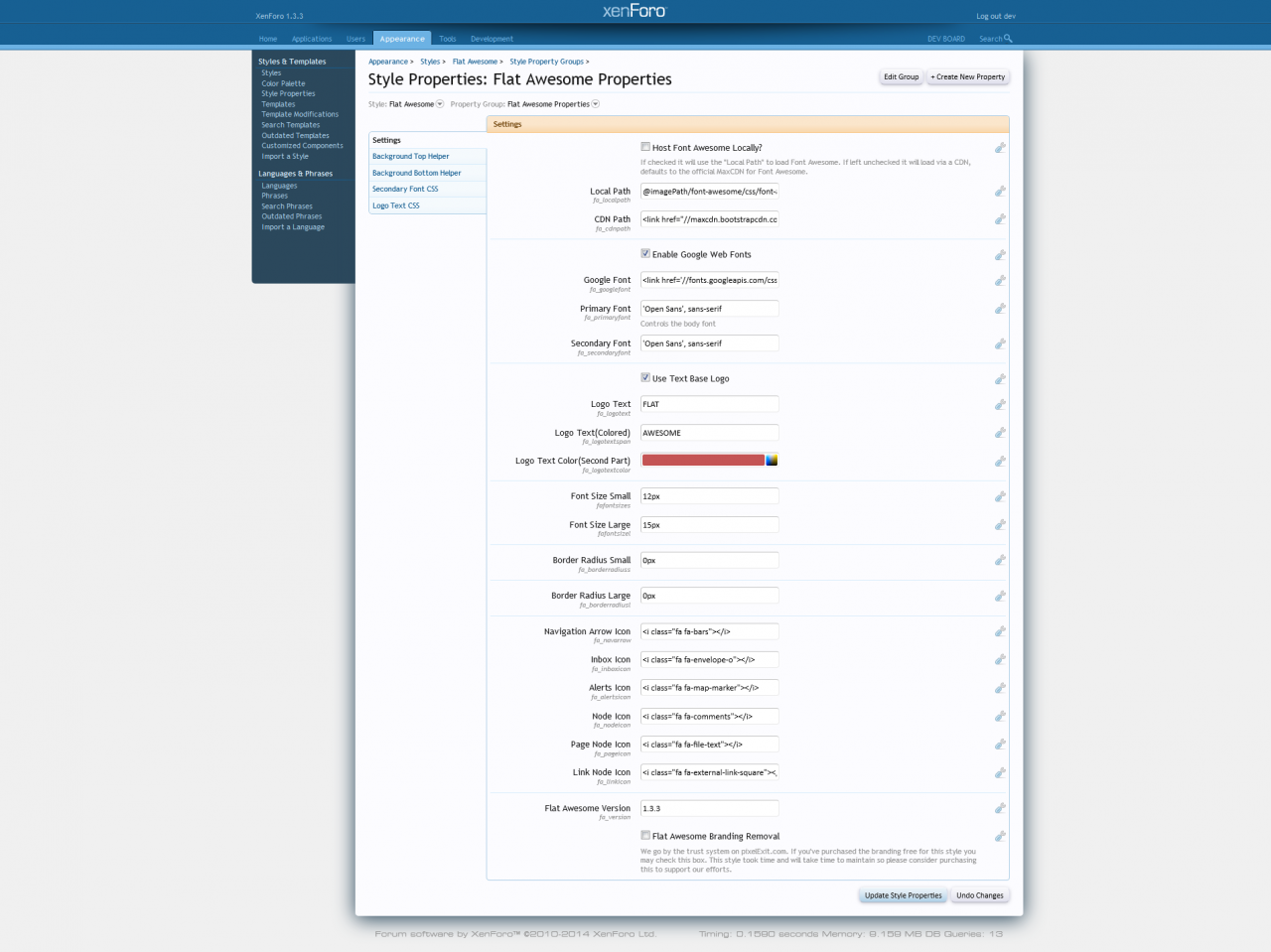Click edit icon for Enable Google Web Fonts
The height and width of the screenshot is (952, 1271).
(x=1000, y=255)
